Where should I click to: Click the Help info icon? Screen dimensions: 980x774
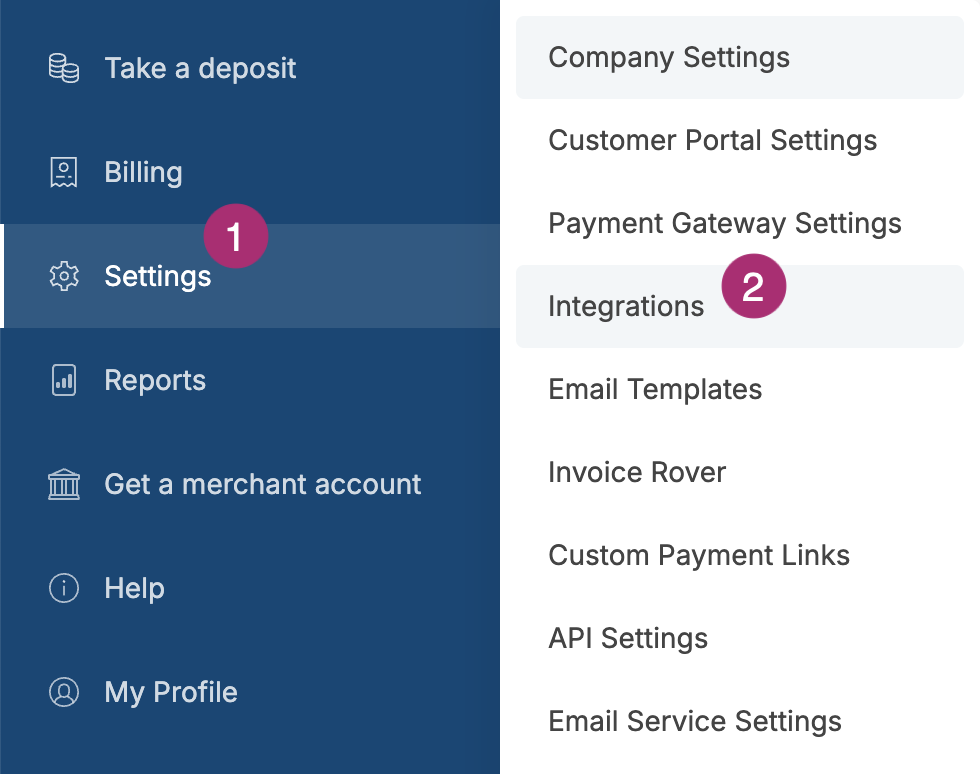63,588
